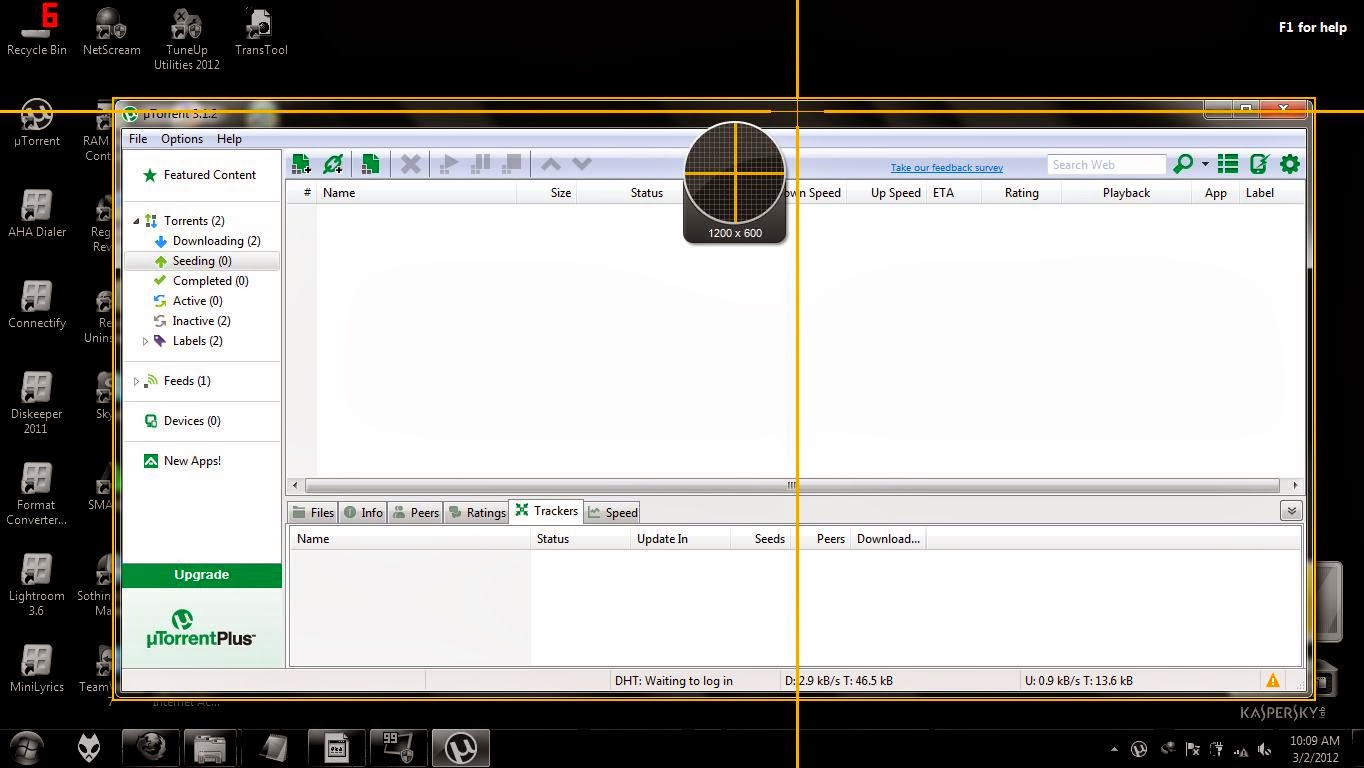Sort torrents by Up Speed column
This screenshot has width=1364, height=768.
pos(886,193)
